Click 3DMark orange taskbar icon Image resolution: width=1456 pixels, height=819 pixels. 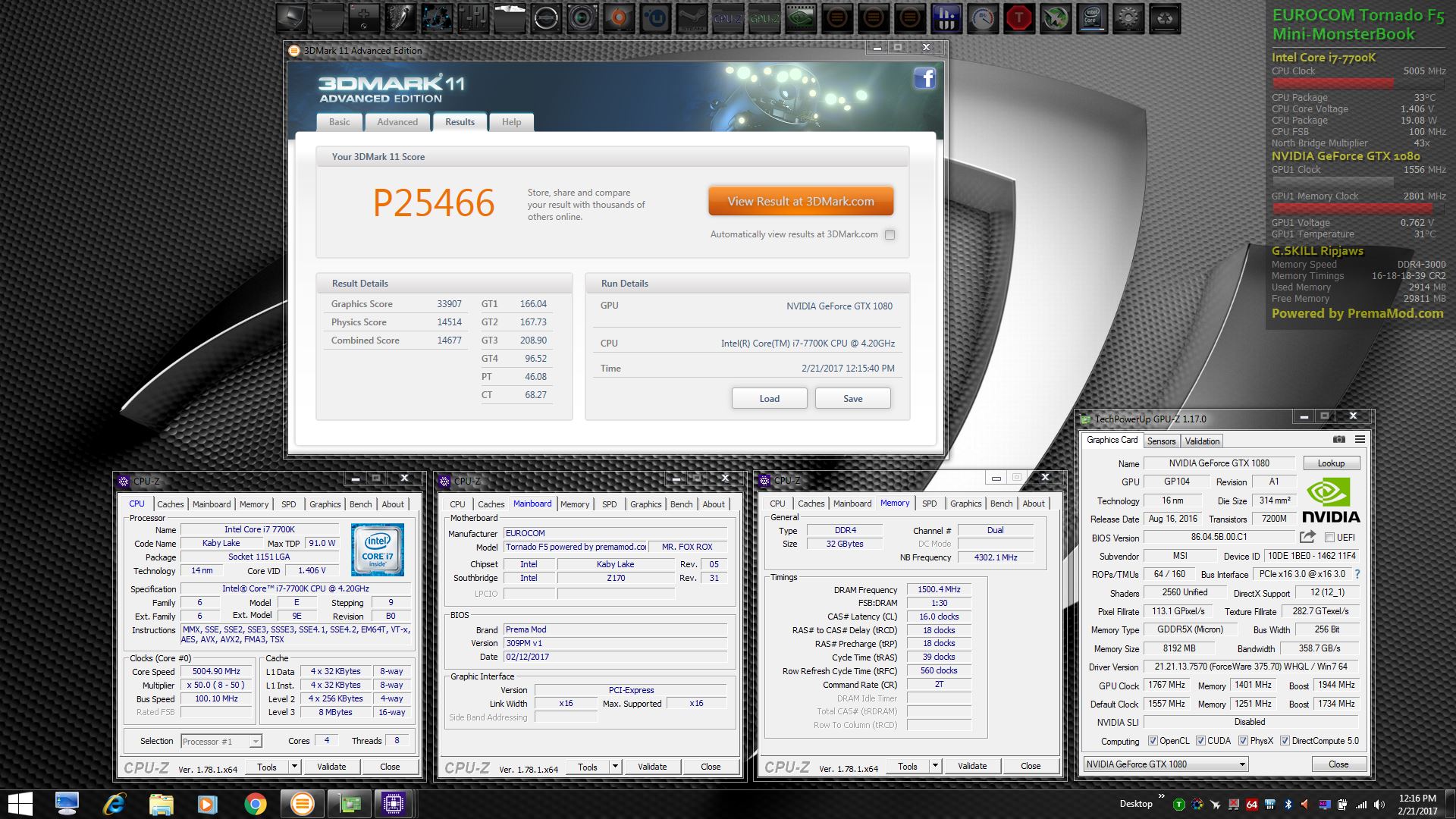(x=302, y=804)
